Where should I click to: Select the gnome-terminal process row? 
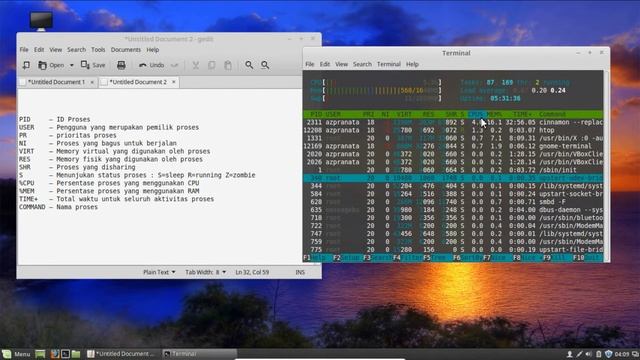click(x=453, y=146)
